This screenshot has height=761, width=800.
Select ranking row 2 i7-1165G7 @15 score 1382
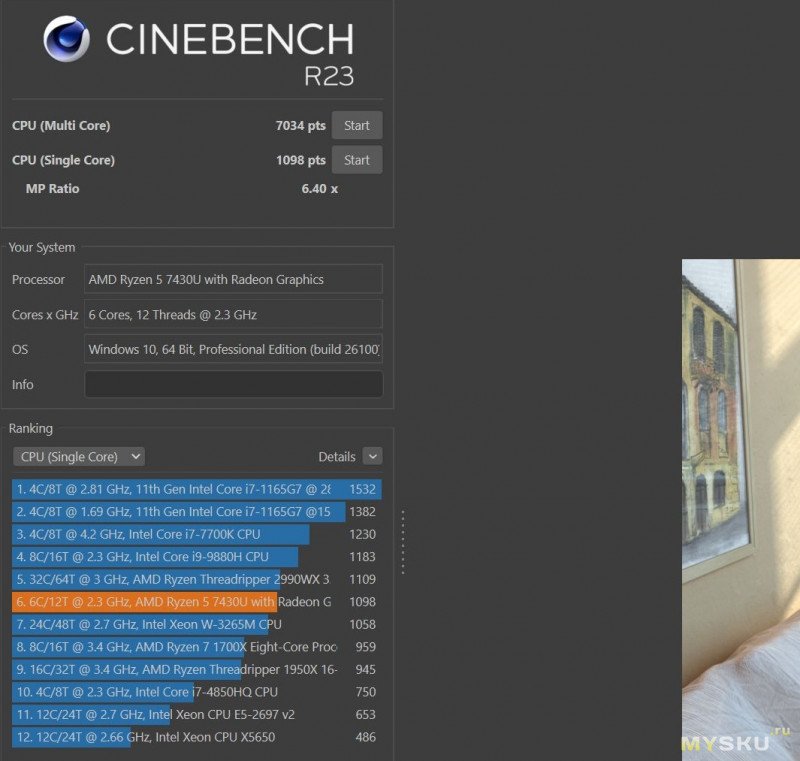coord(197,512)
